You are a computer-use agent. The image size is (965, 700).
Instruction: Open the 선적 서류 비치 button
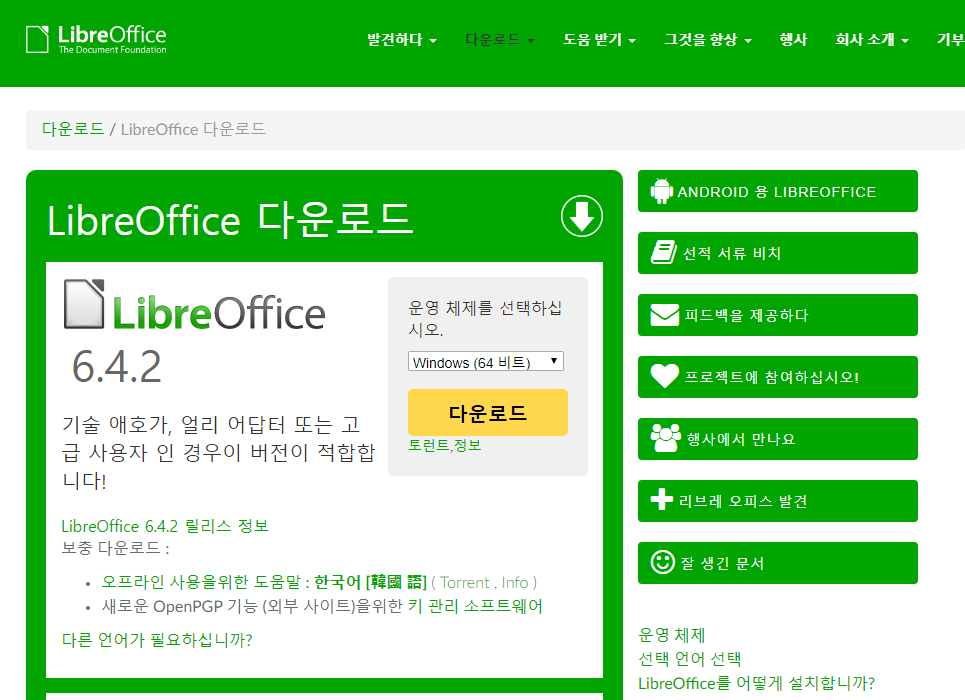pos(777,252)
